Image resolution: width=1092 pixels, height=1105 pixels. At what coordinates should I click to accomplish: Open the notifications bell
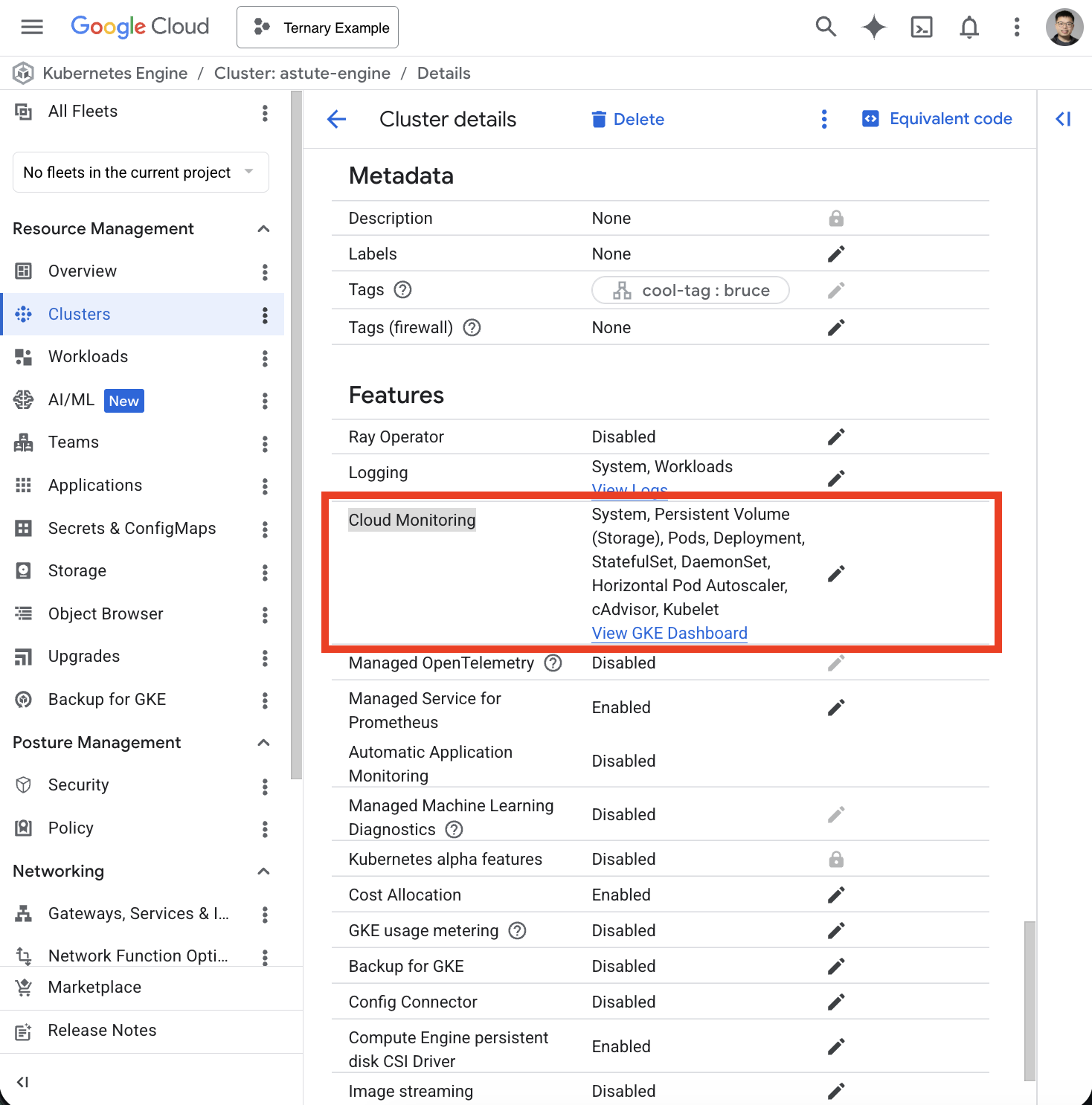coord(969,28)
